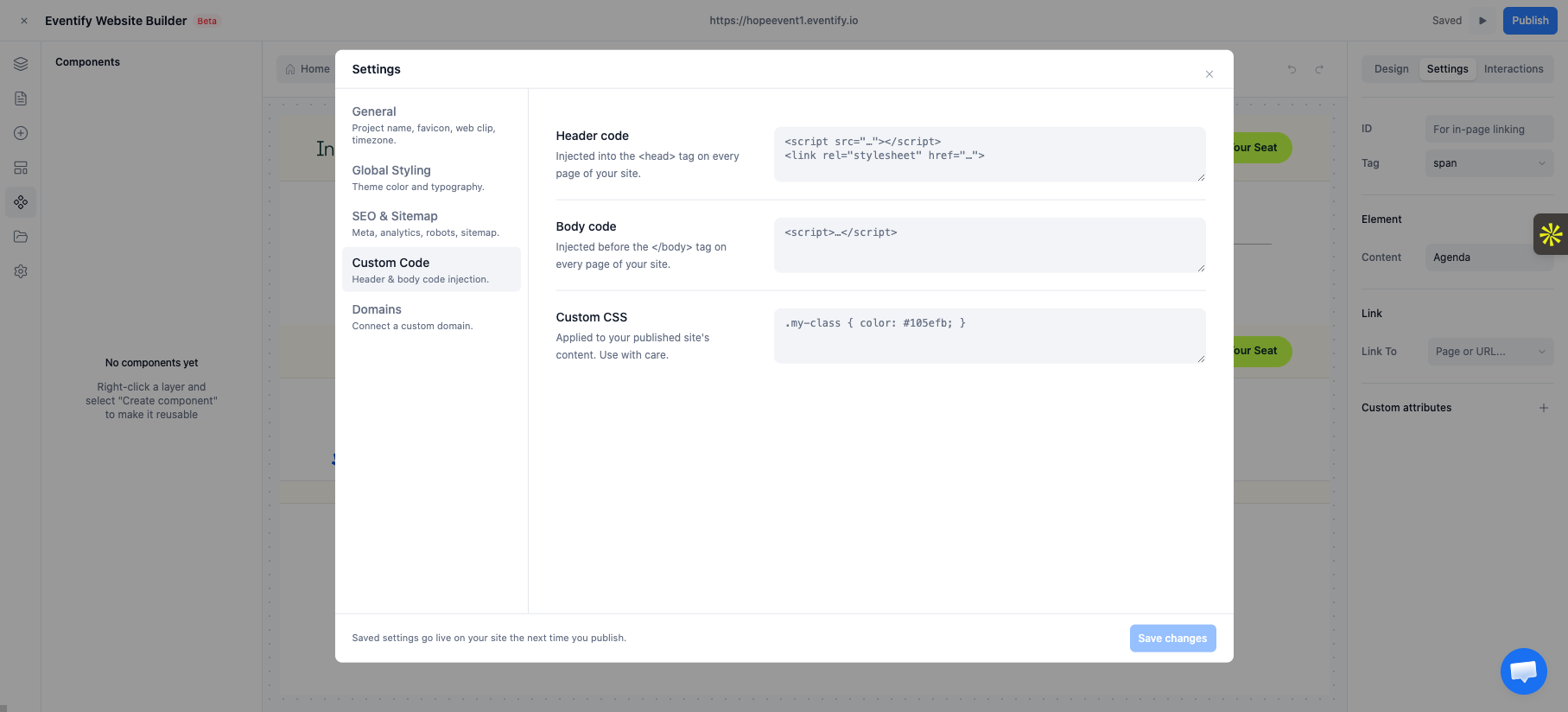Viewport: 1568px width, 712px height.
Task: Click the Add element plus icon
Action: click(x=21, y=133)
